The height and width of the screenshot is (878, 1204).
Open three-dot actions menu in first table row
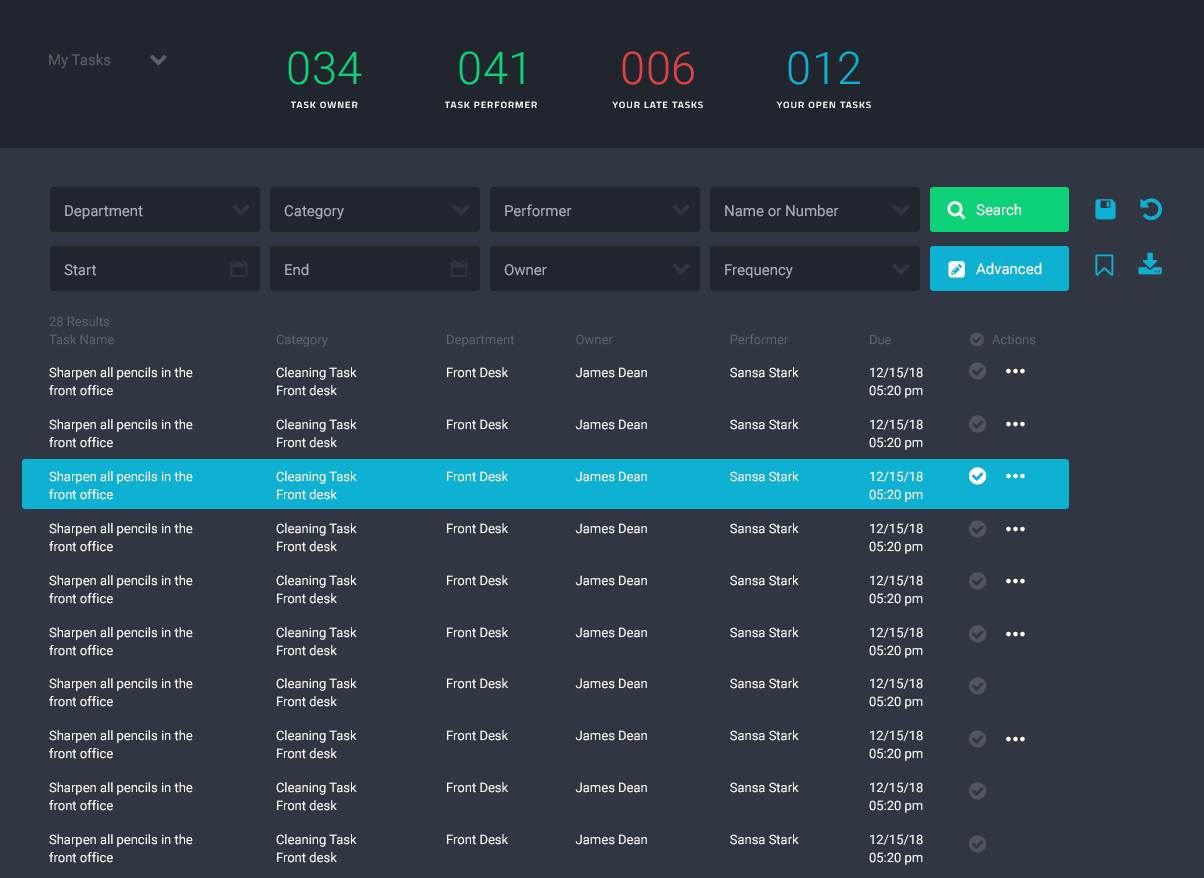1015,372
